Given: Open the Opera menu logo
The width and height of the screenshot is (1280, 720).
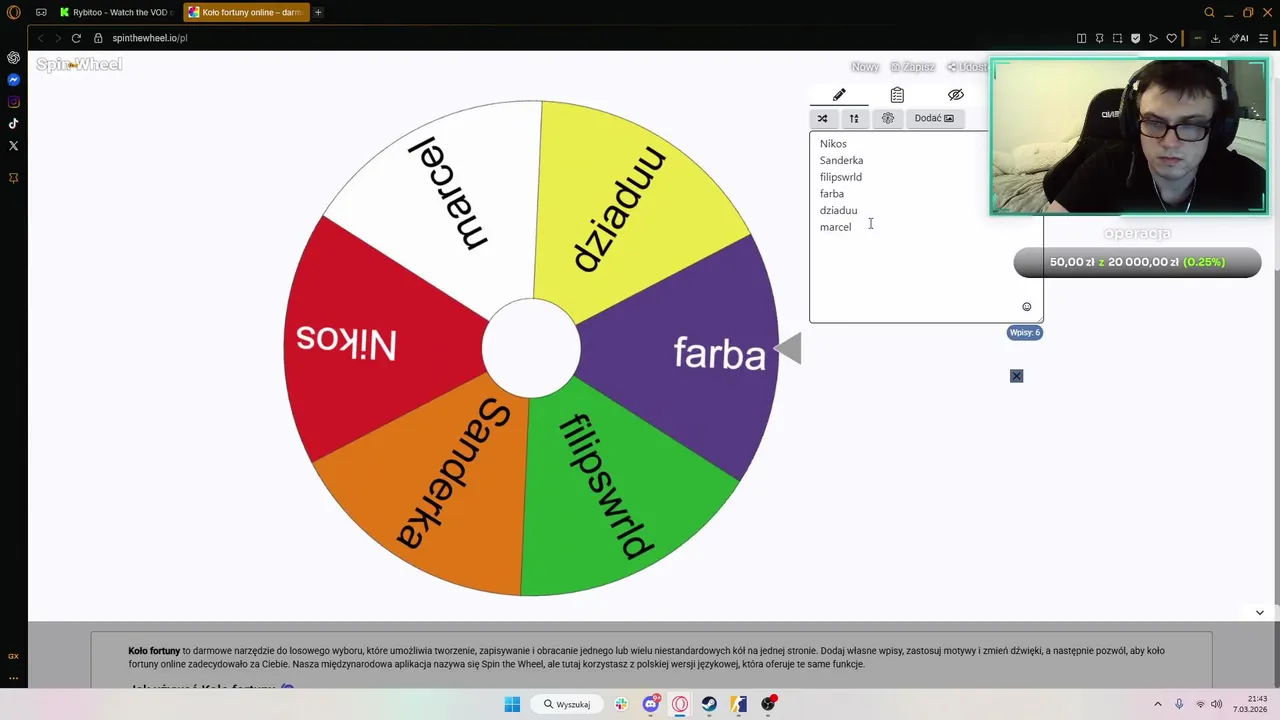Looking at the screenshot, I should pyautogui.click(x=14, y=13).
